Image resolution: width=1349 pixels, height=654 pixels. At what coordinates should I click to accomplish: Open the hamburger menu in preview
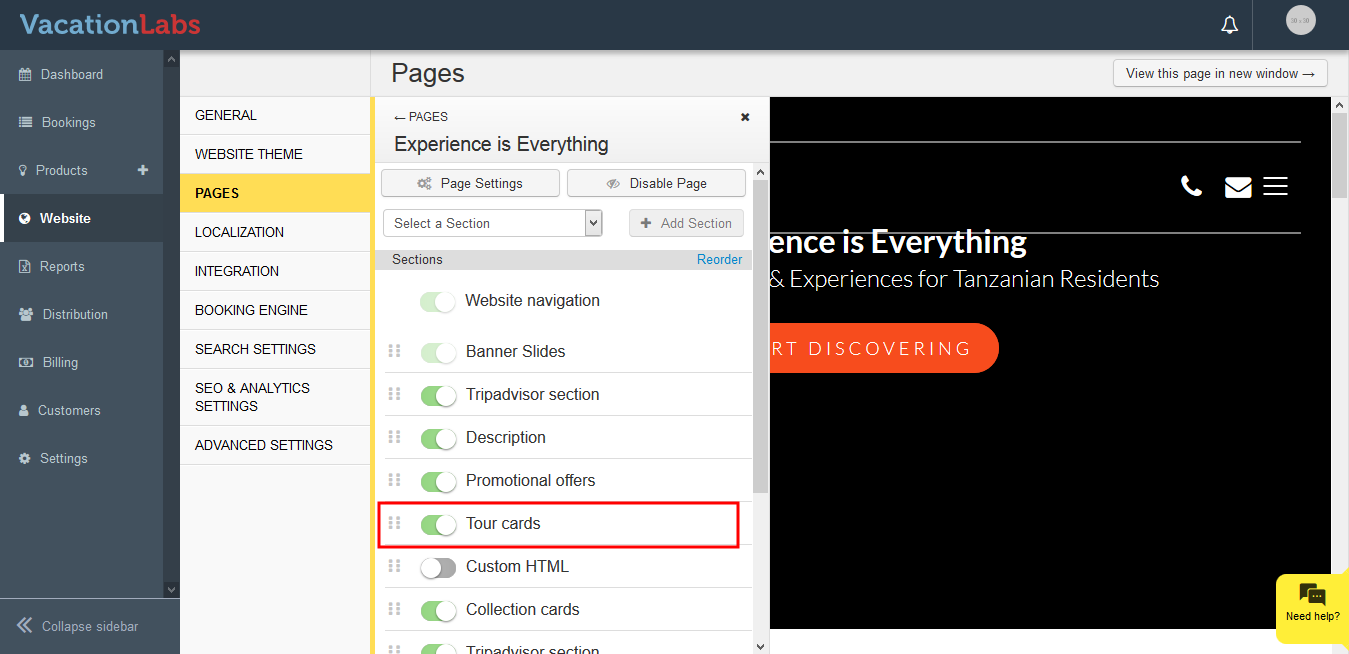pos(1275,186)
